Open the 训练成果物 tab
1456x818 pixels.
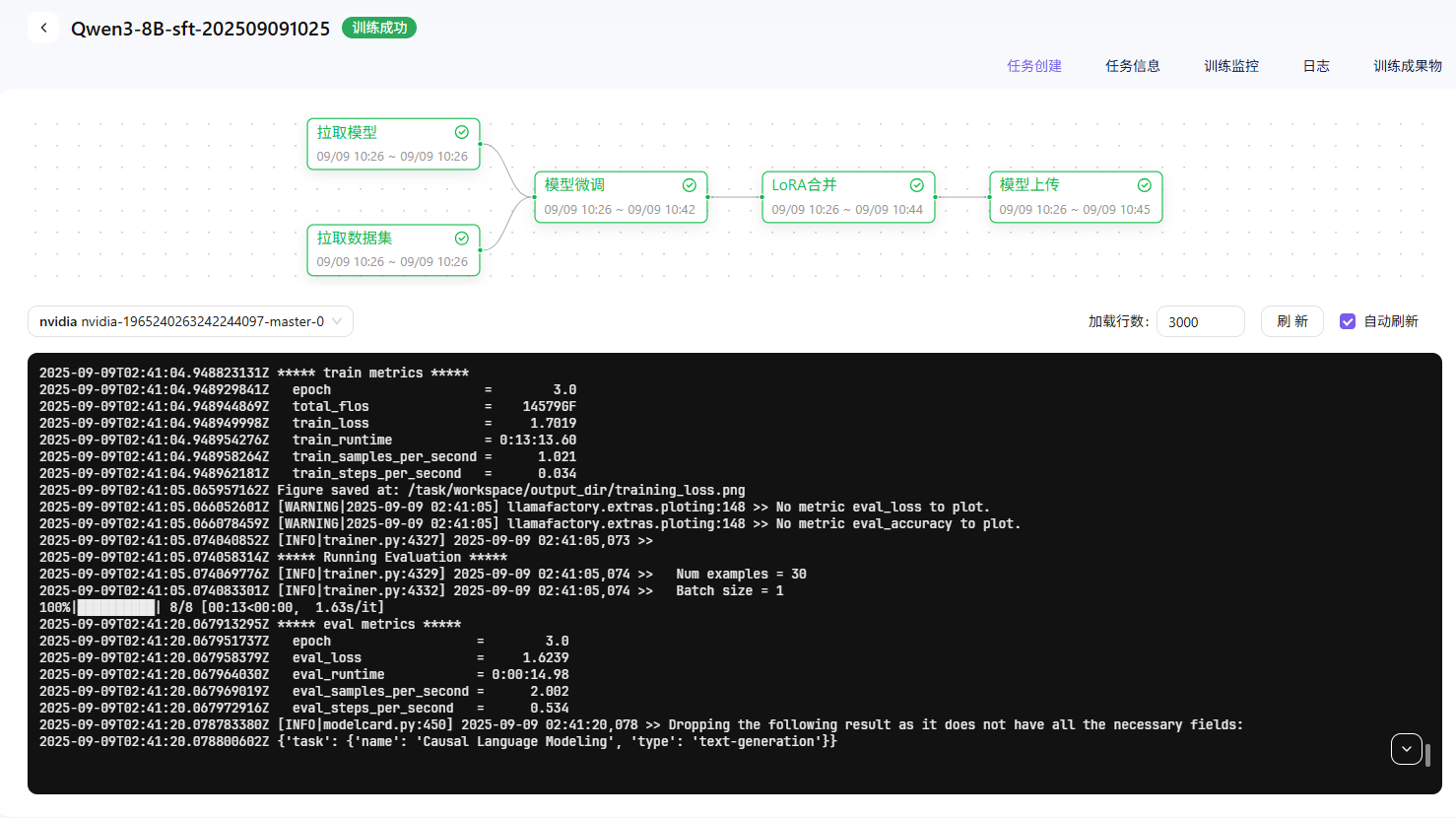[1408, 66]
